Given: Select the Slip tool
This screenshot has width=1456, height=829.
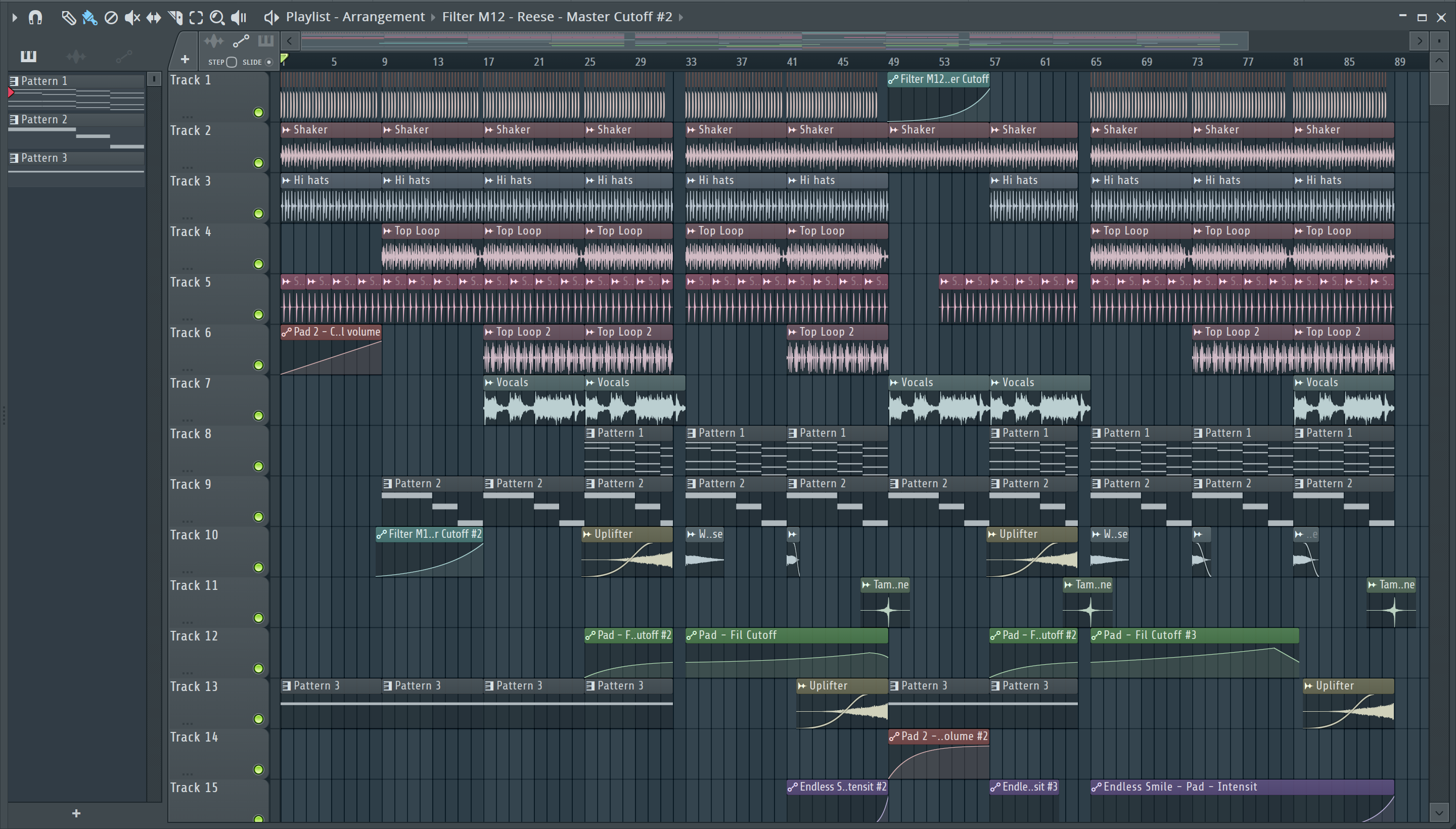Looking at the screenshot, I should (x=153, y=18).
